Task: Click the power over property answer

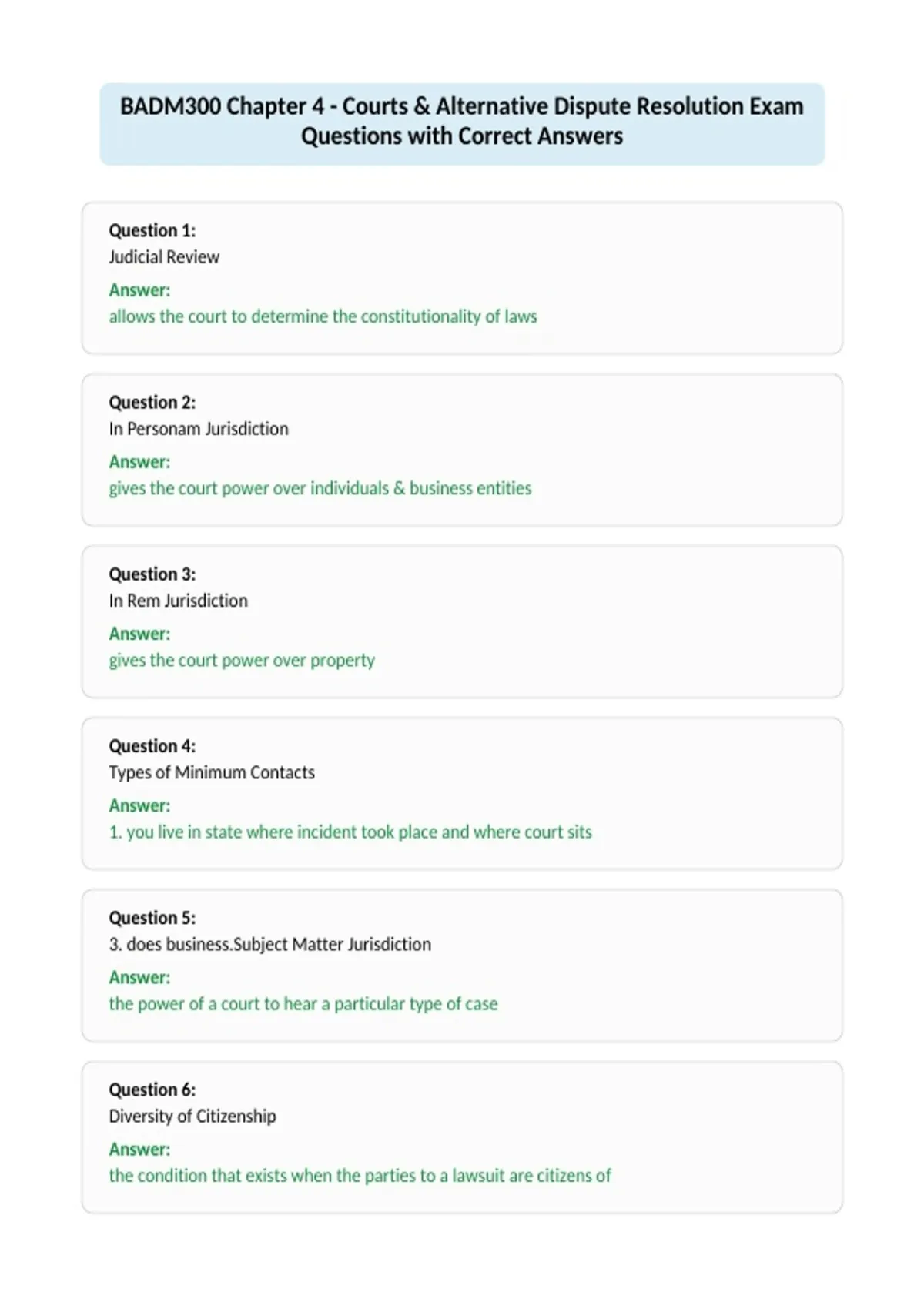Action: (242, 660)
